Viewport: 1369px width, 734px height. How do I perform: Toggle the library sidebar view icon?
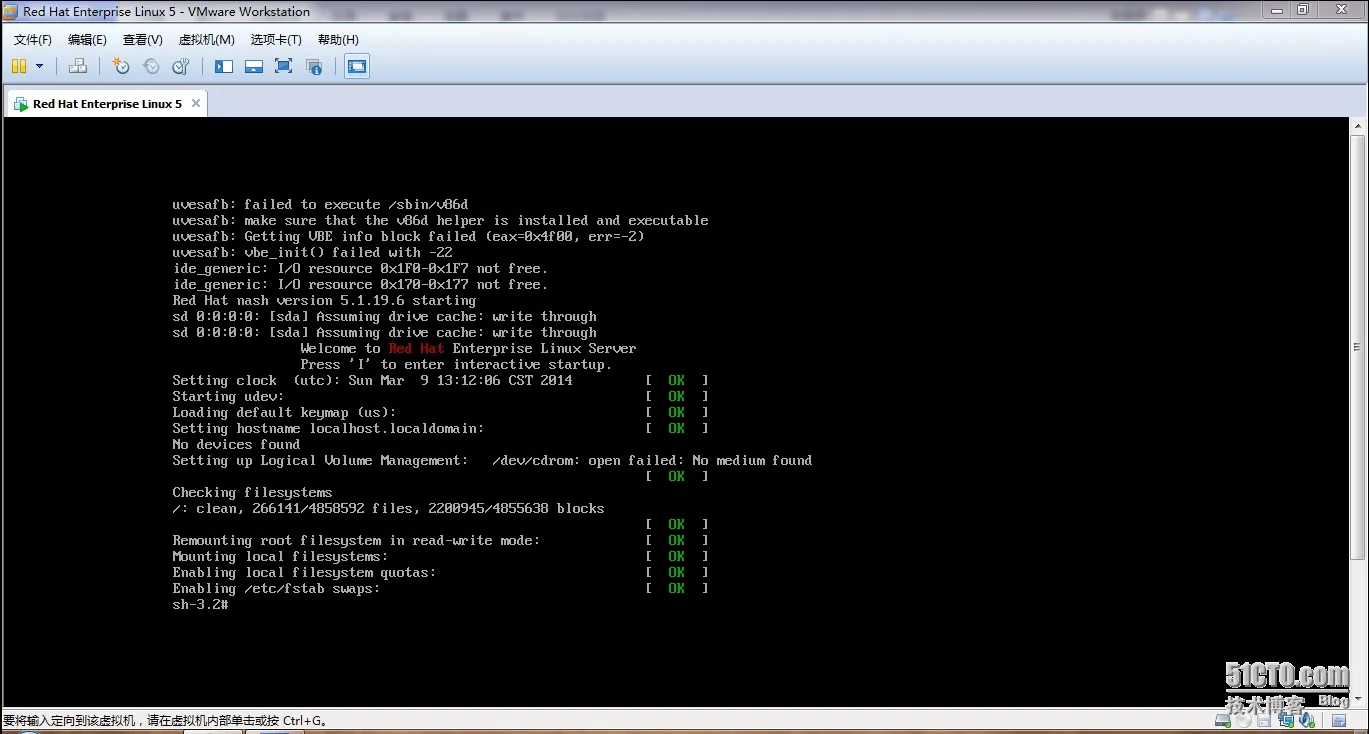coord(224,66)
